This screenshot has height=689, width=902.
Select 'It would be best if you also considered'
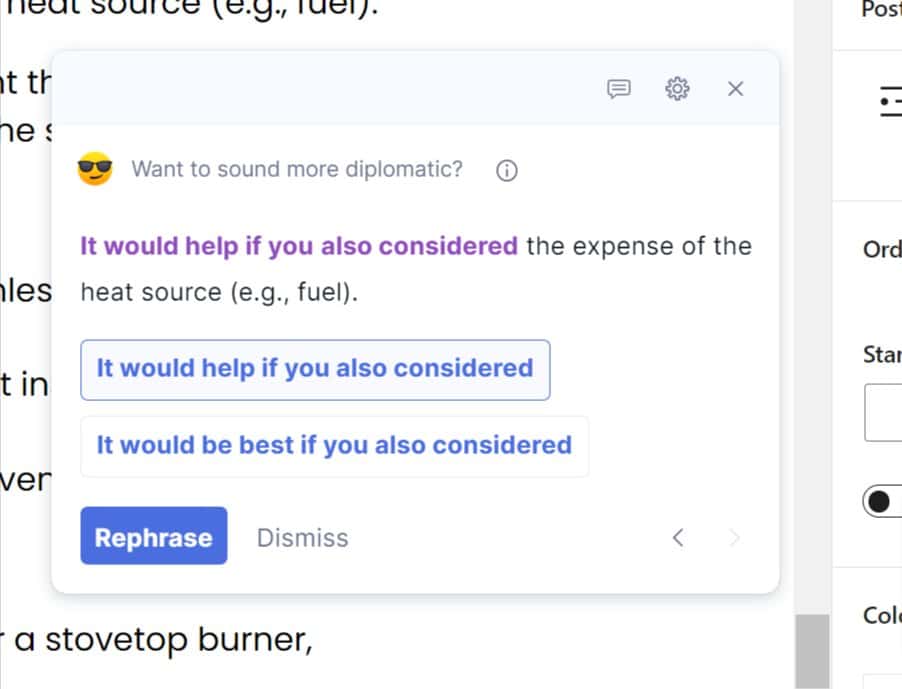(335, 446)
